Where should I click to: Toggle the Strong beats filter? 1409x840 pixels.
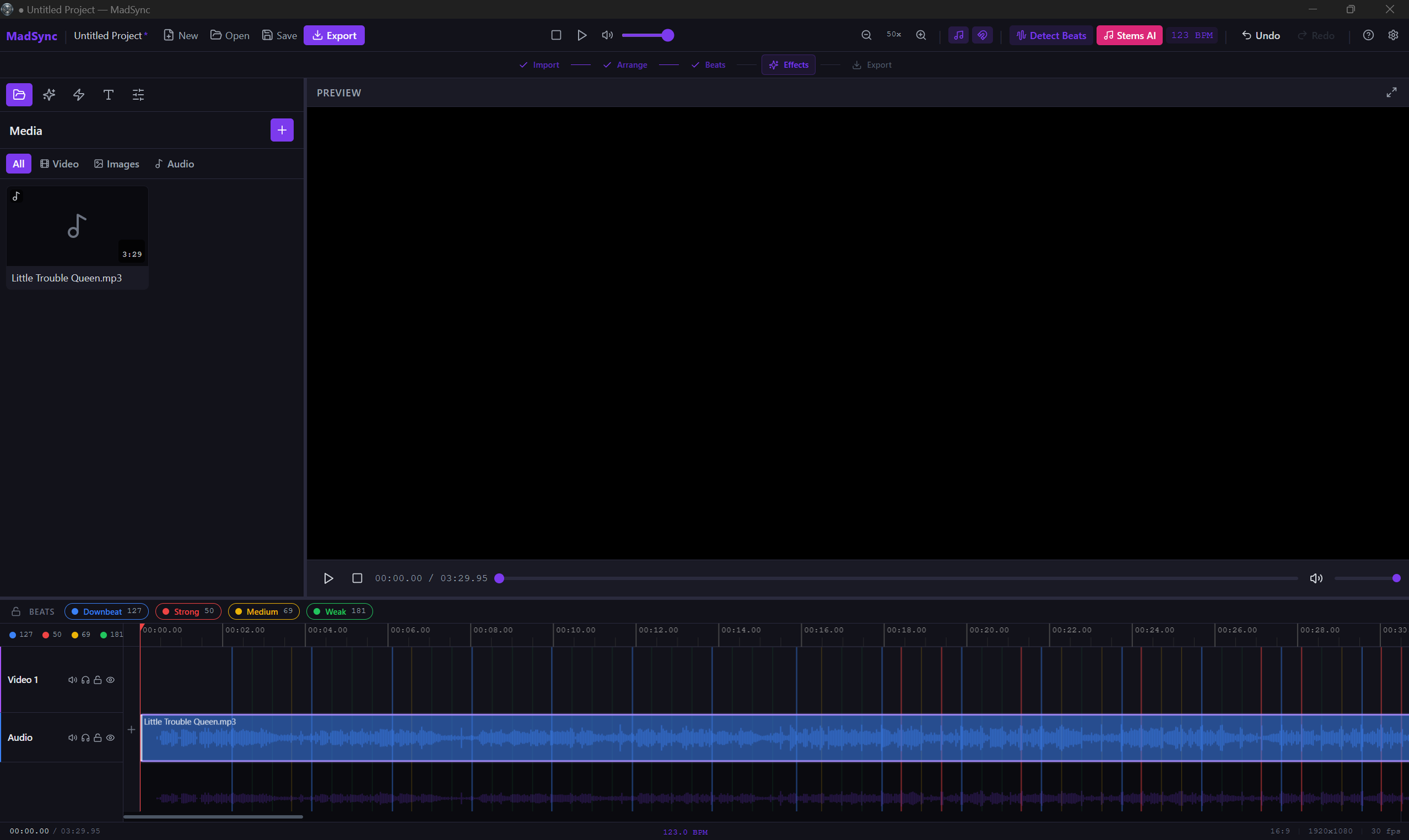(187, 611)
